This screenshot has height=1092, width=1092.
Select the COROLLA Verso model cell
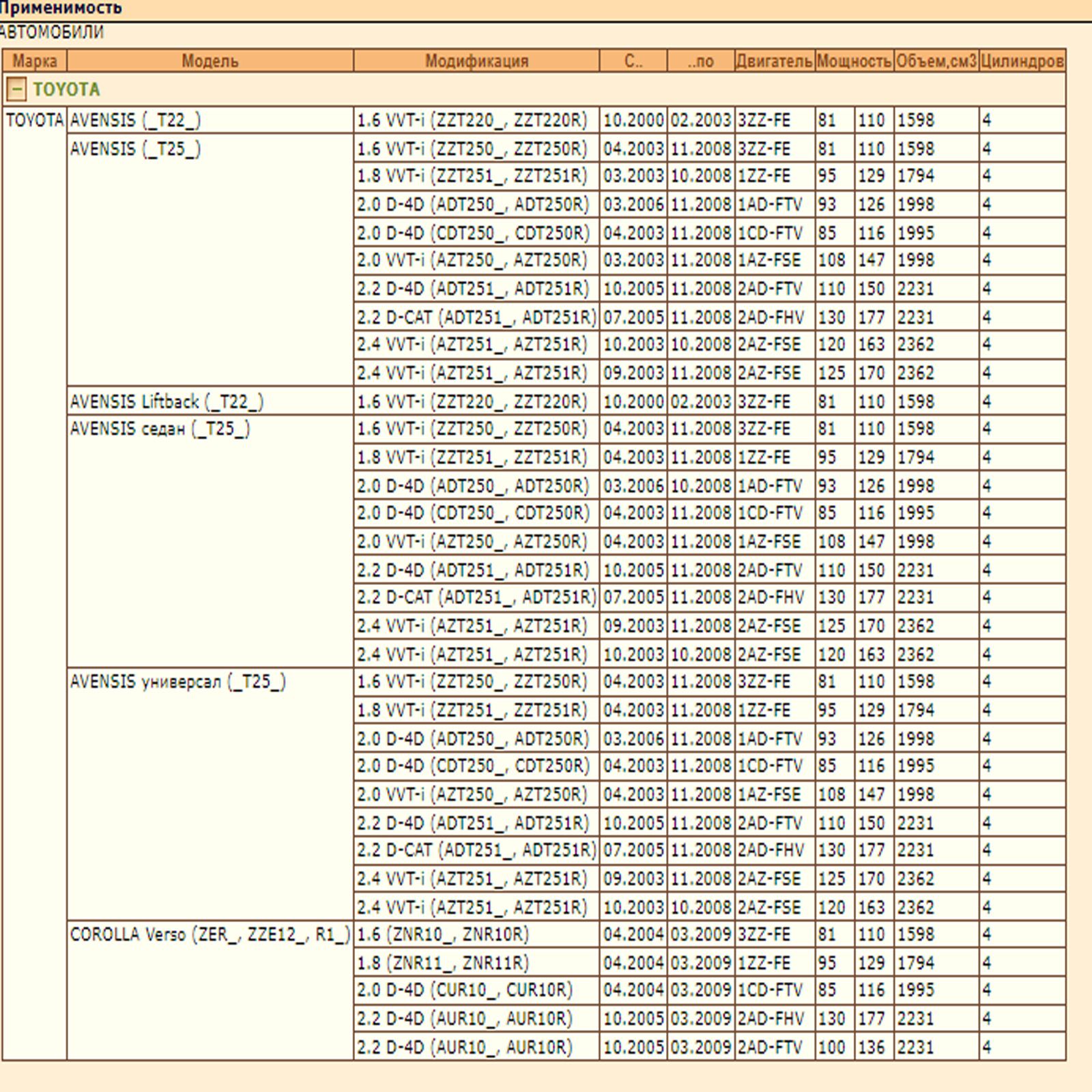[210, 934]
